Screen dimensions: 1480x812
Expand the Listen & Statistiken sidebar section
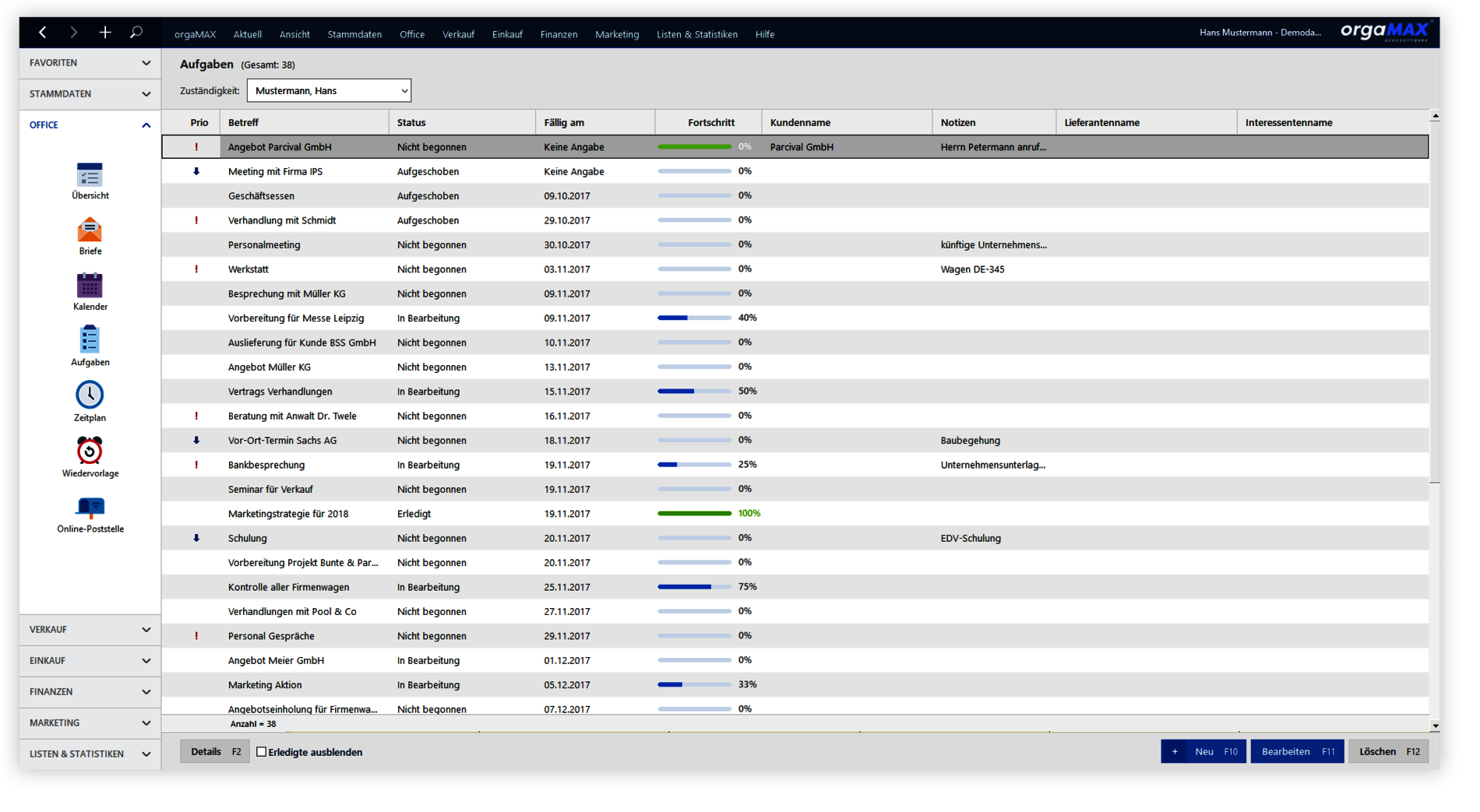90,754
